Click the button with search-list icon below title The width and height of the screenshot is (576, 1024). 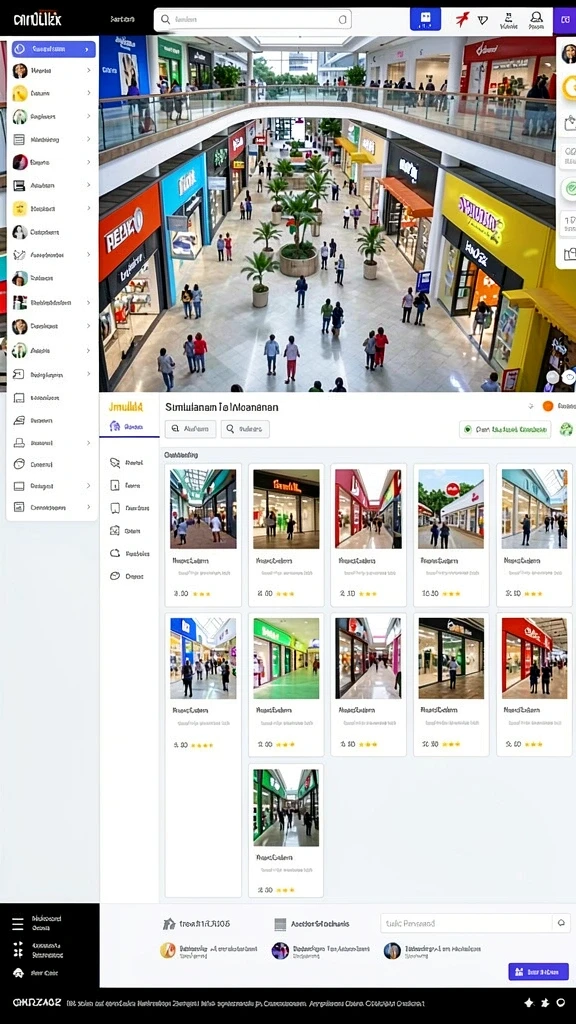[x=191, y=429]
